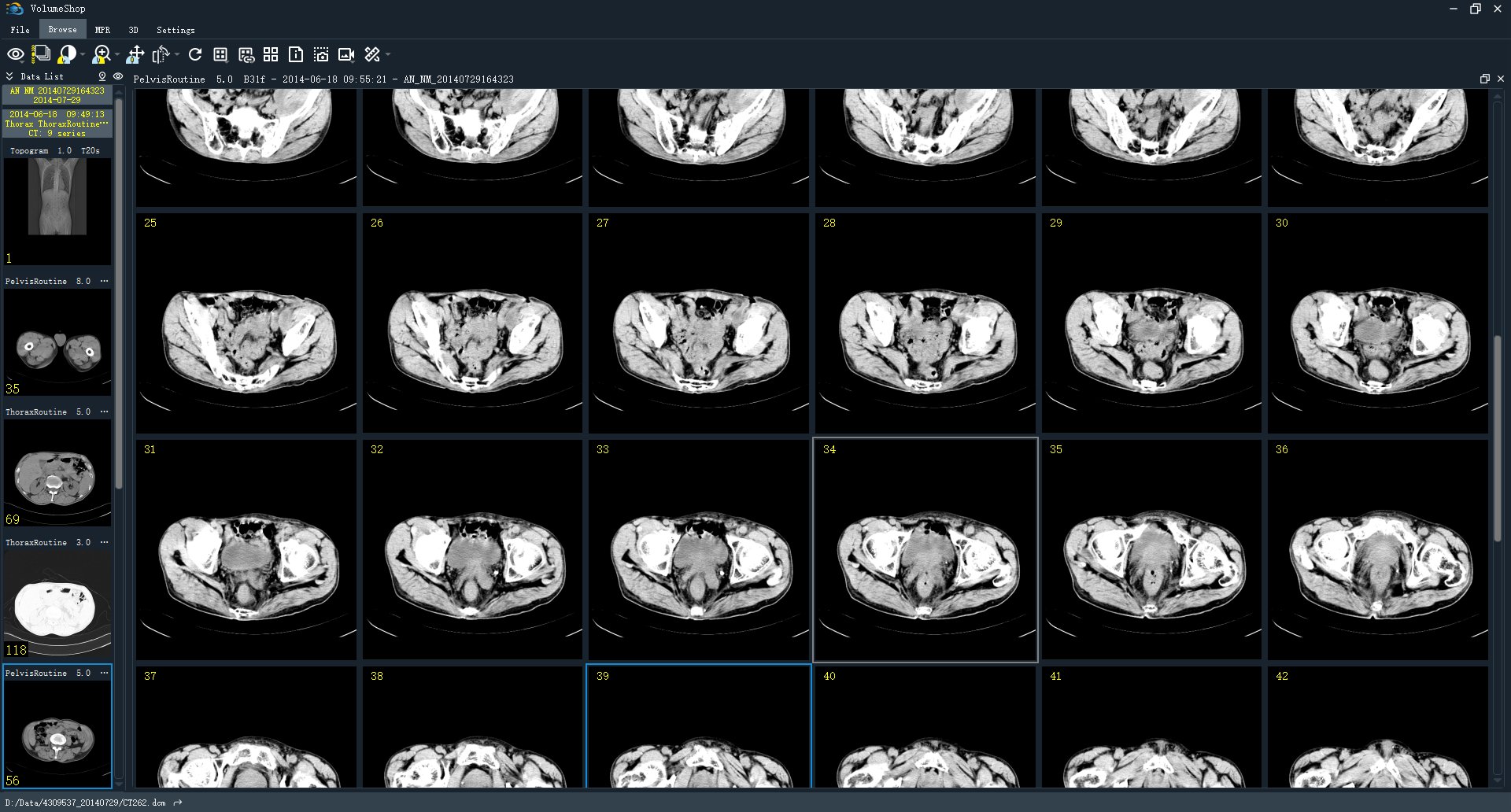Switch to the MPR tab
The height and width of the screenshot is (812, 1511).
click(x=102, y=30)
